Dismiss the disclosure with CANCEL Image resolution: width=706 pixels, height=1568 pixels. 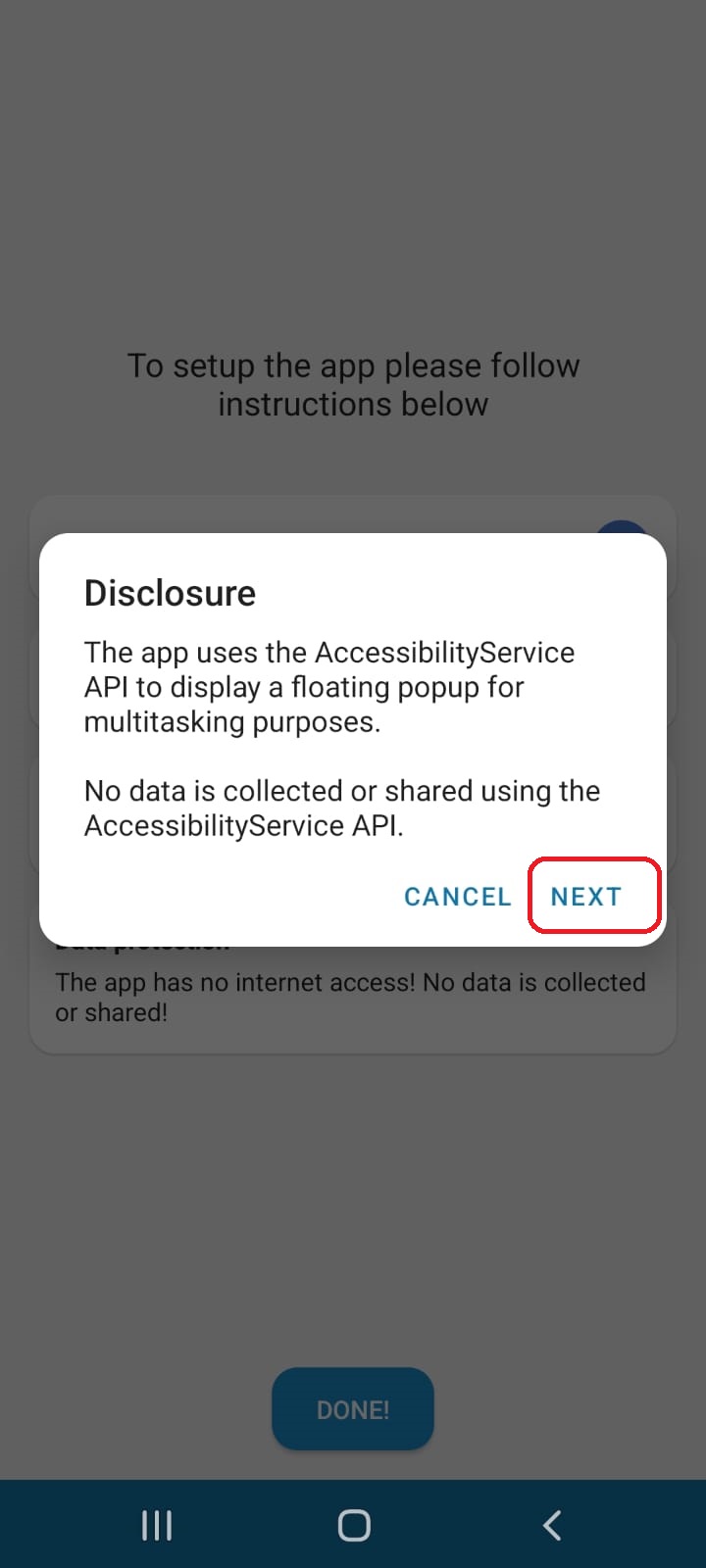pyautogui.click(x=457, y=896)
